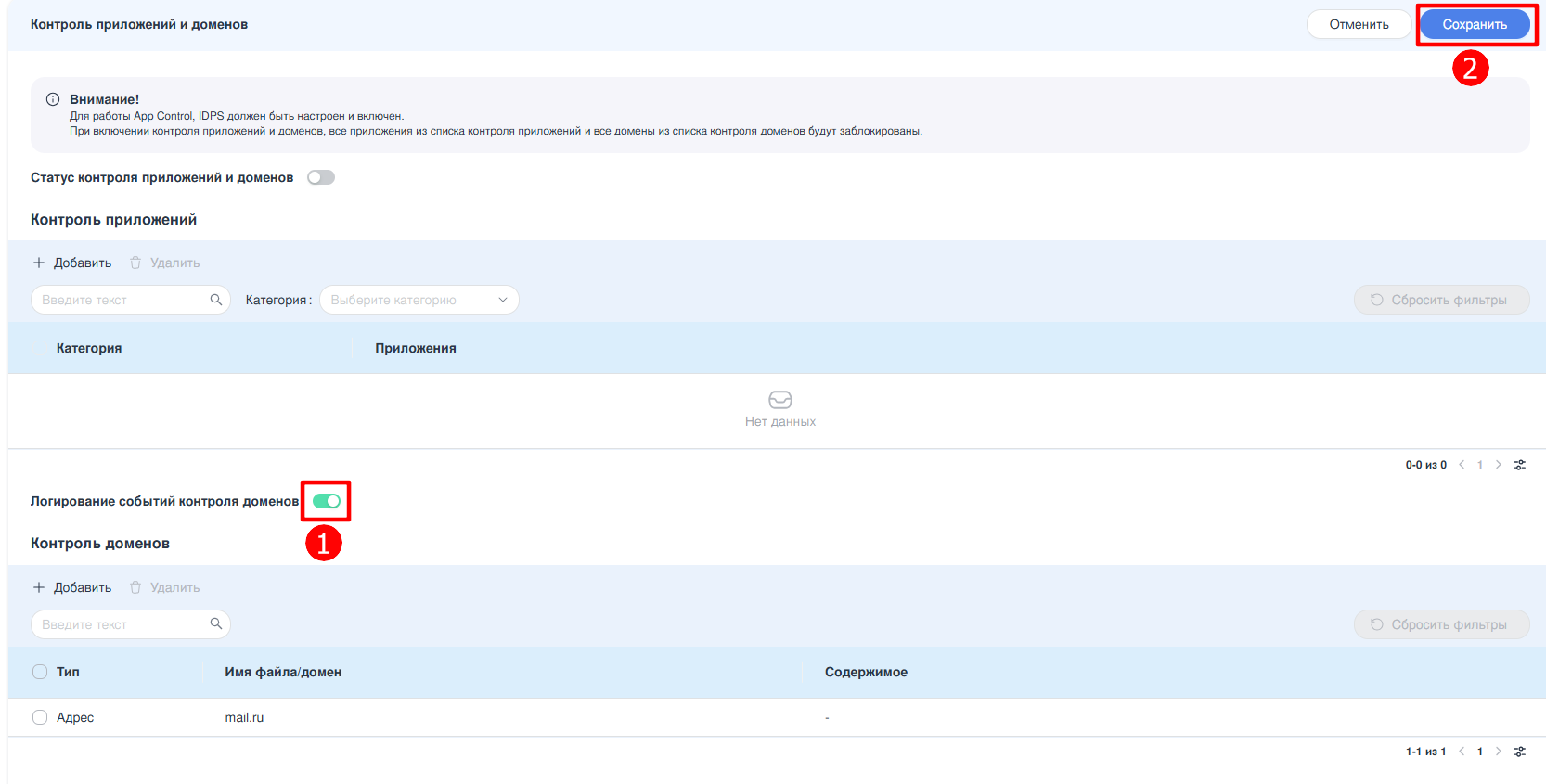Expand the Выберите категорию dropdown
The image size is (1546, 784).
(x=419, y=300)
